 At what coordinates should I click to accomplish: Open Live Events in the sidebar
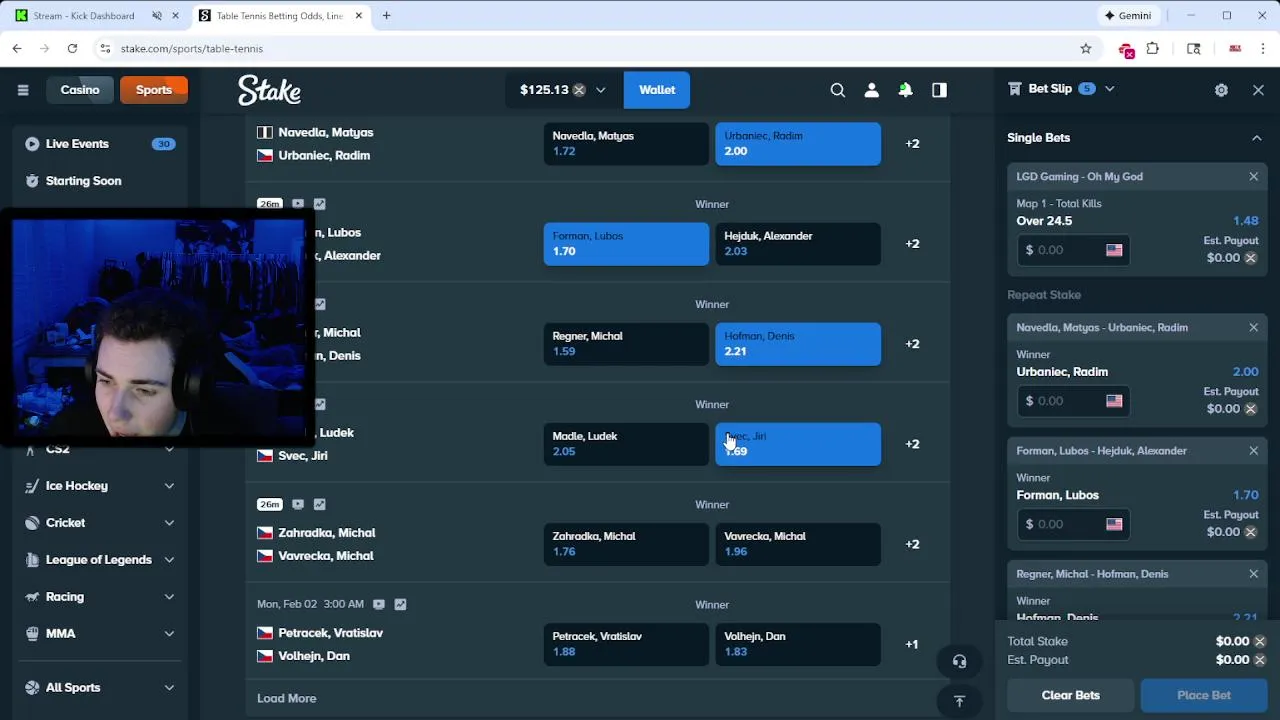(100, 144)
